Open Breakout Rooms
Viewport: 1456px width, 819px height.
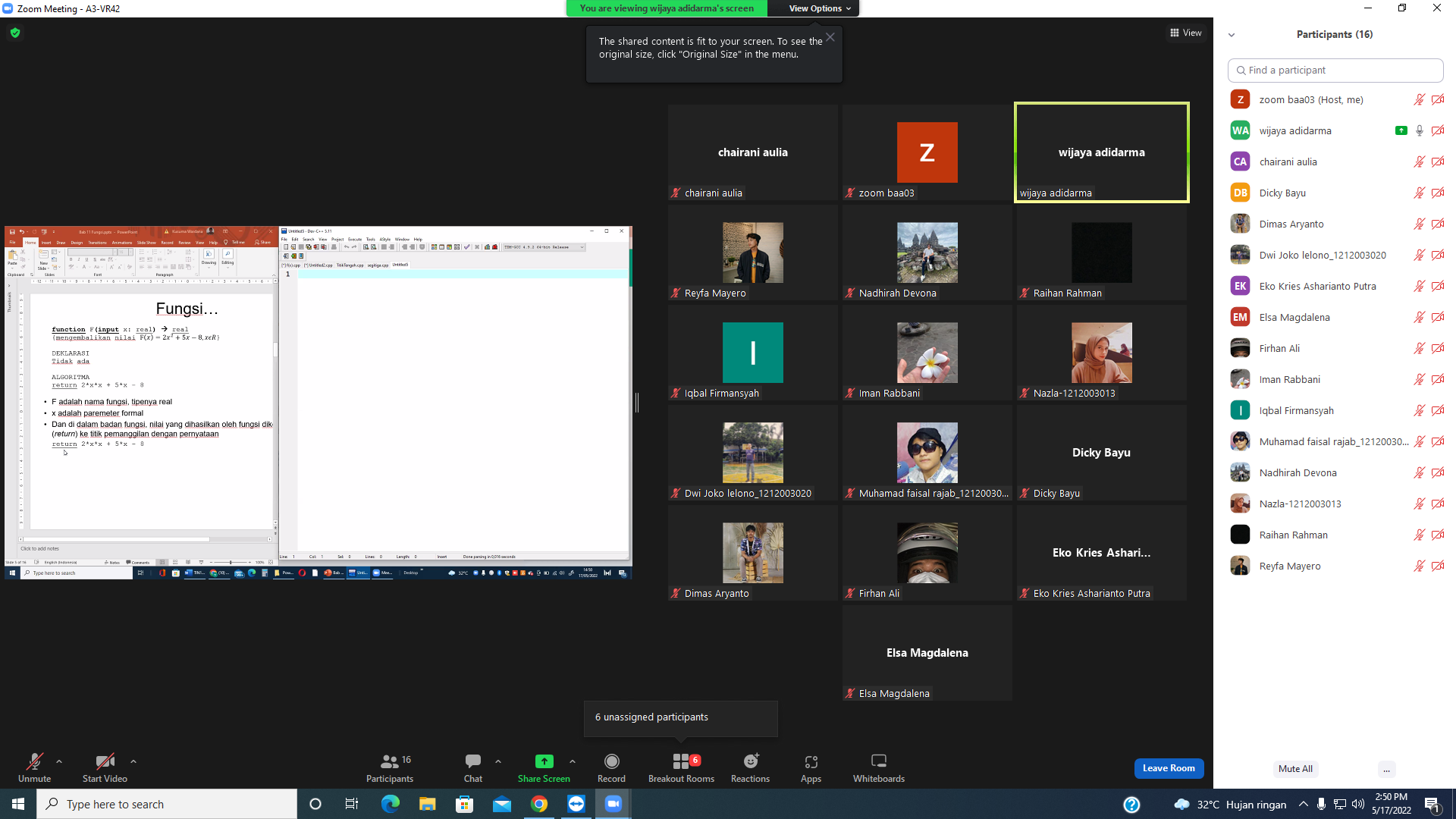click(x=681, y=767)
